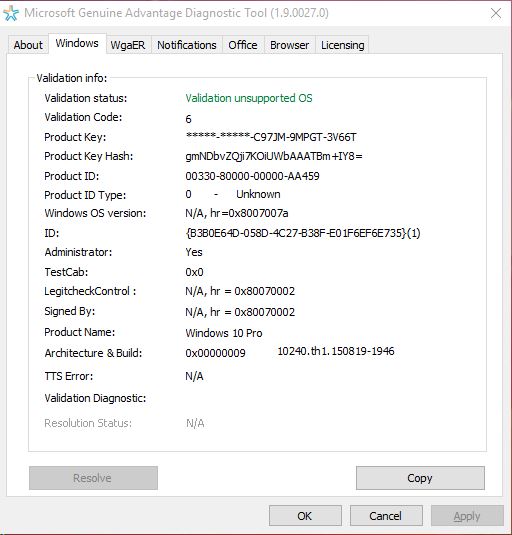Image resolution: width=512 pixels, height=535 pixels.
Task: Click the TTS Error N/A value
Action: pos(194,376)
